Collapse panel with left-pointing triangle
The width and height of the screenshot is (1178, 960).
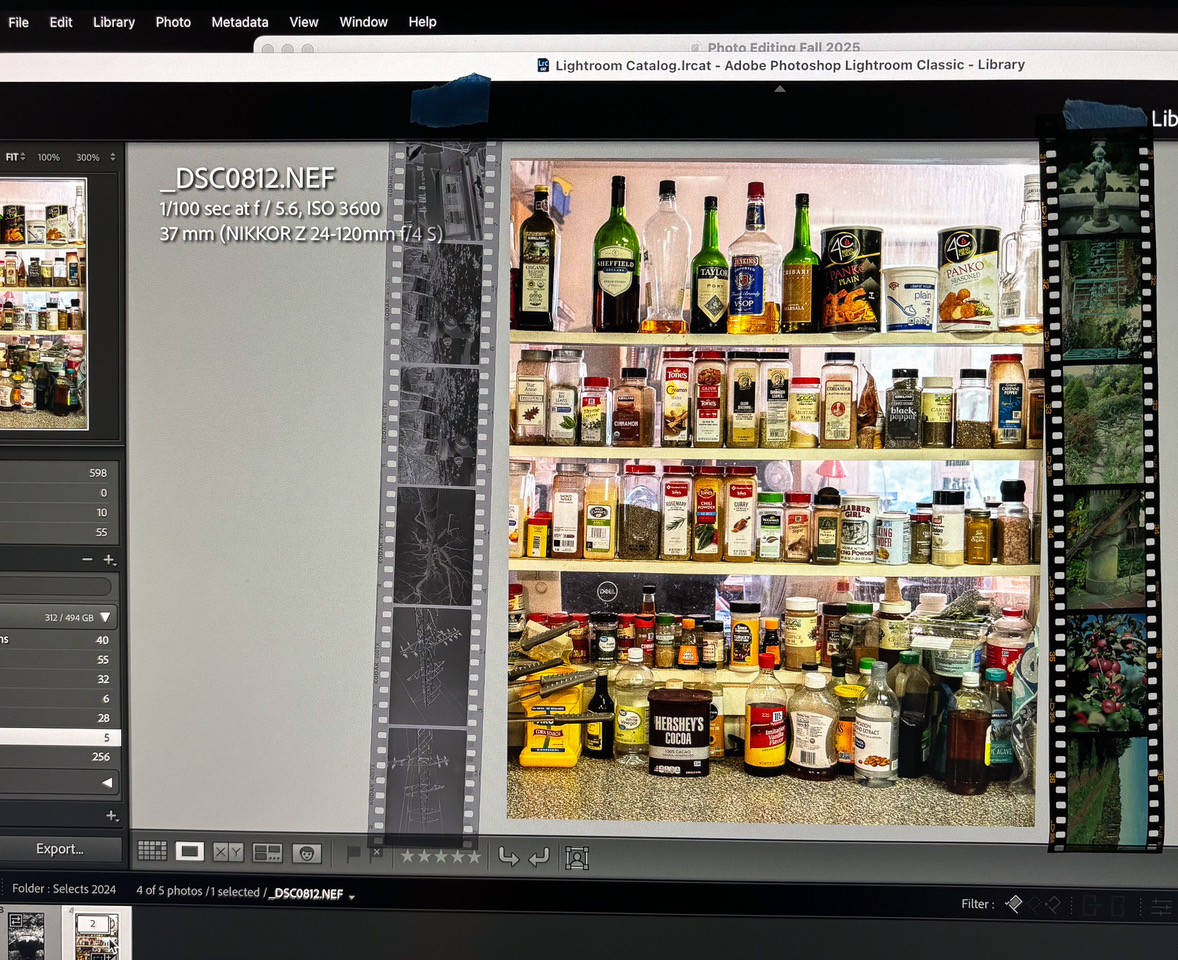tap(107, 782)
